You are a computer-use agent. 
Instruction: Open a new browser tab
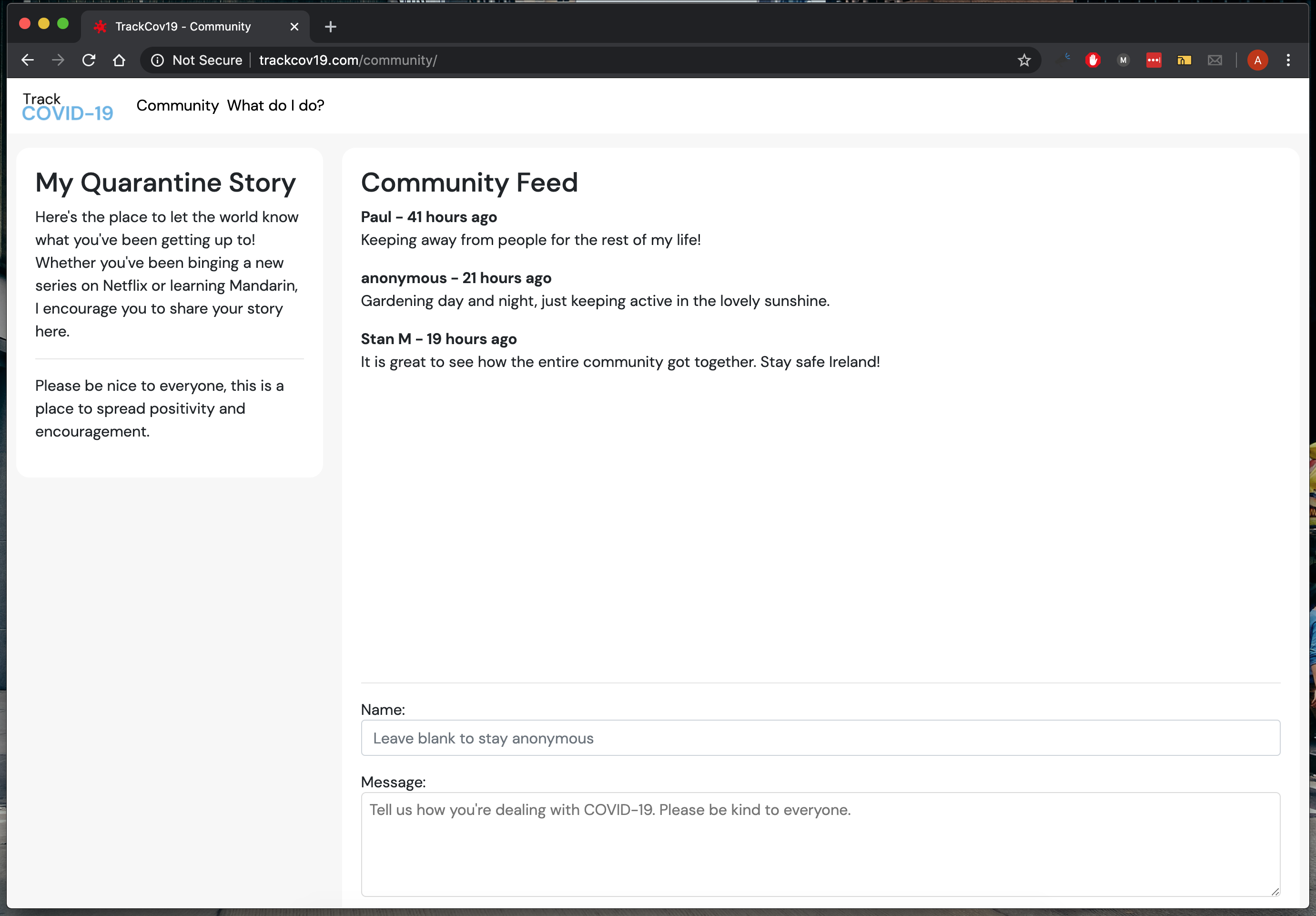point(330,26)
